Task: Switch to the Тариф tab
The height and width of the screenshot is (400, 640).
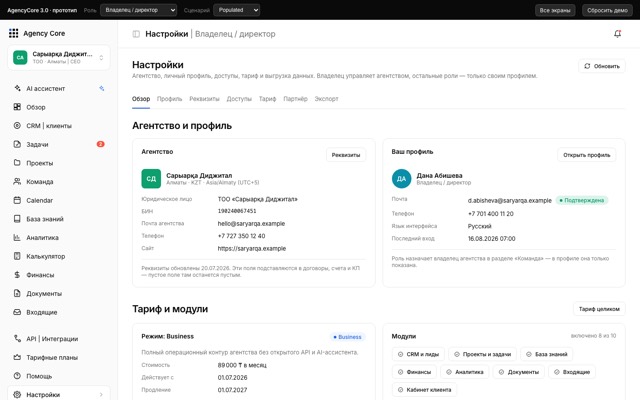Action: [267, 99]
